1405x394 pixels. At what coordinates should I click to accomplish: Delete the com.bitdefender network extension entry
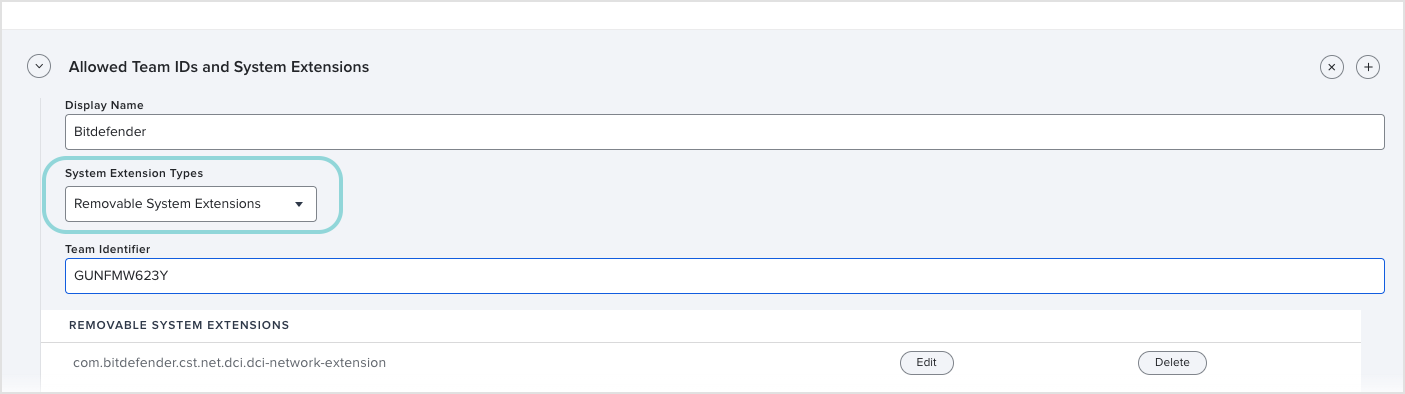(x=1172, y=362)
